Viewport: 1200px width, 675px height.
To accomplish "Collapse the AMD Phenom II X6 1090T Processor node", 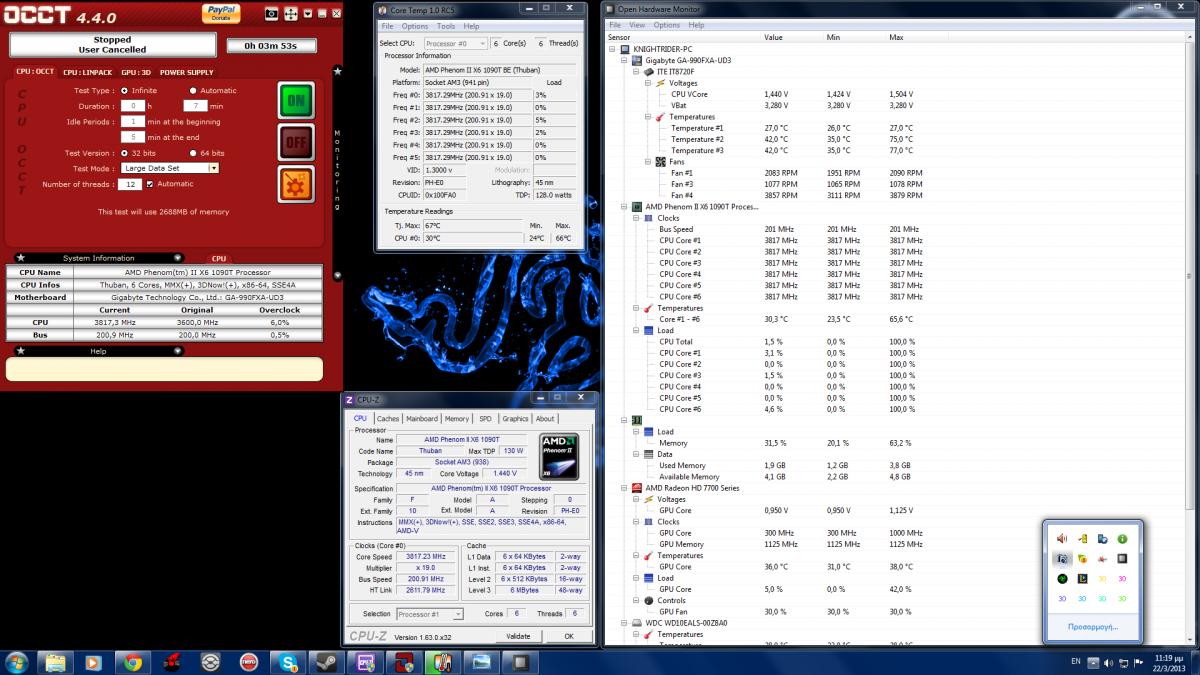I will (x=623, y=207).
